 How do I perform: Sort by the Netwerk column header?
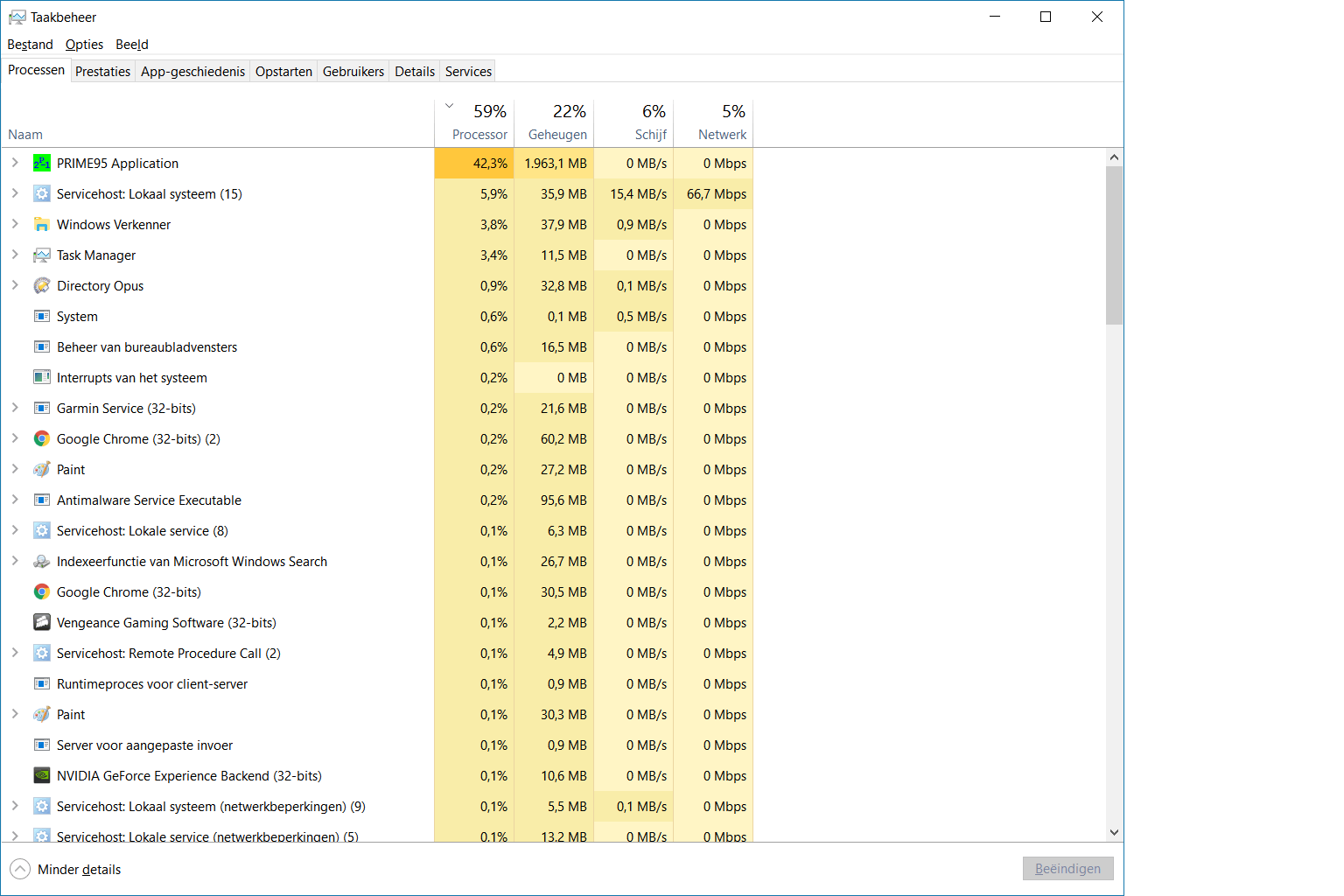point(713,123)
